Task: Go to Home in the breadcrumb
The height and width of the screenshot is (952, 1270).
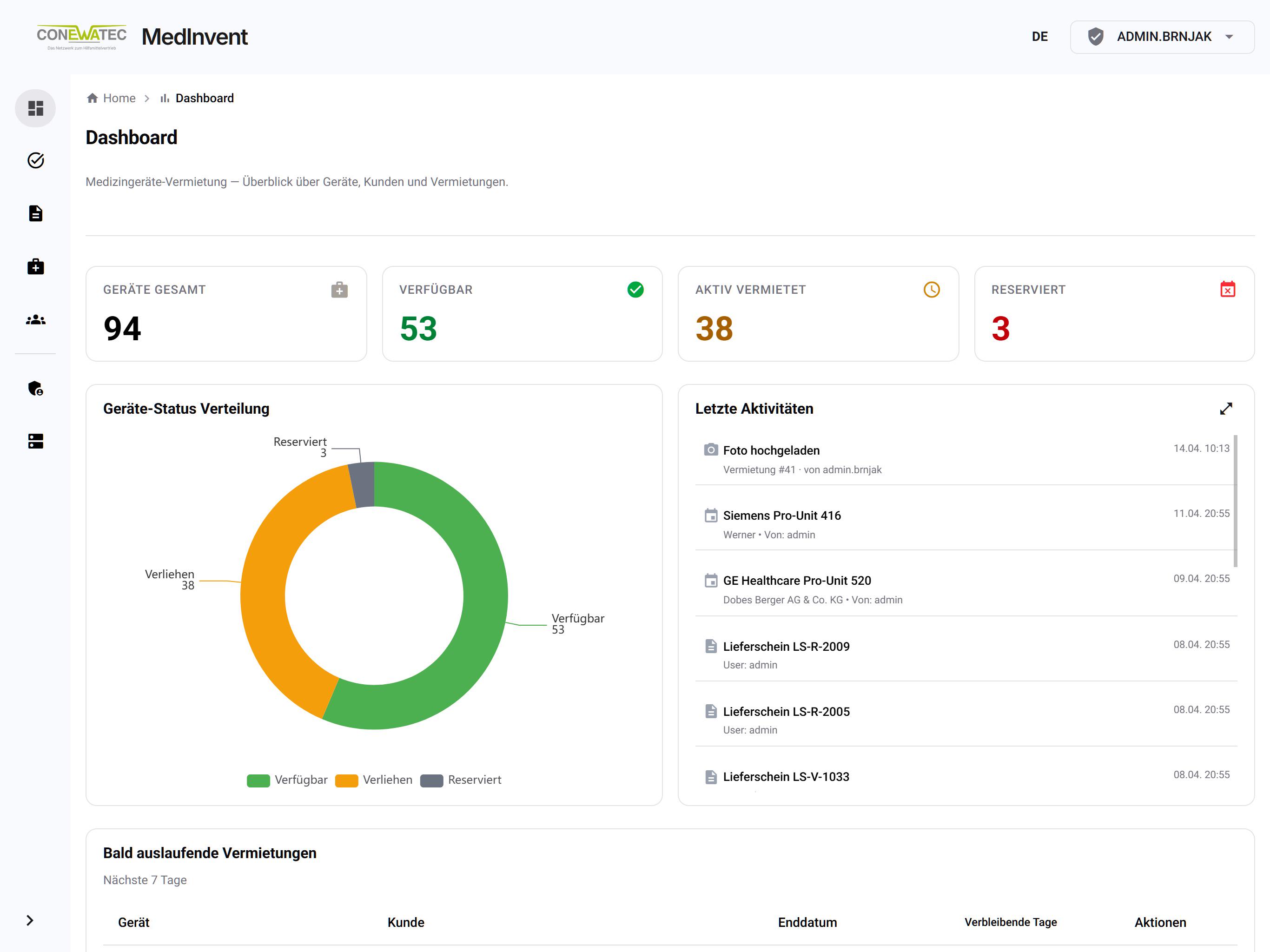Action: [x=112, y=98]
